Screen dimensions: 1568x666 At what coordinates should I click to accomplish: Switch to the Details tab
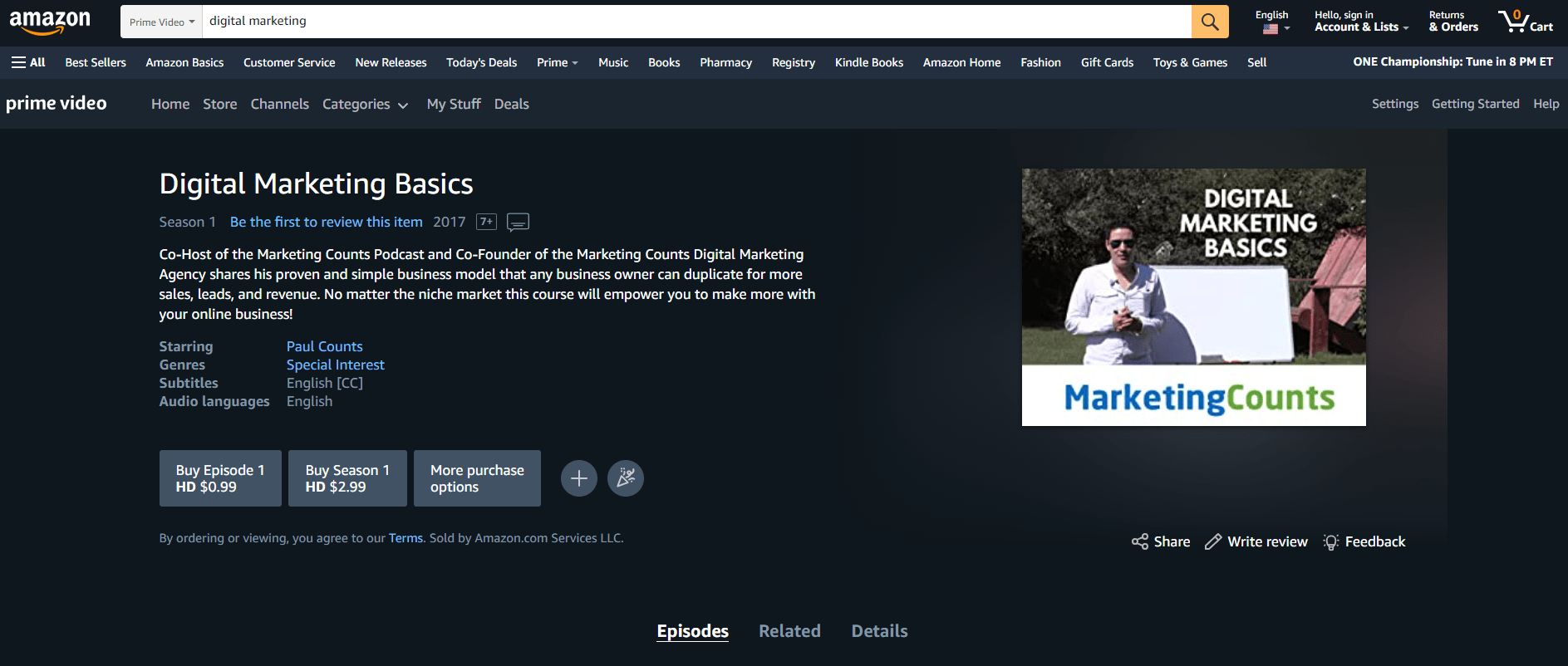click(x=879, y=631)
